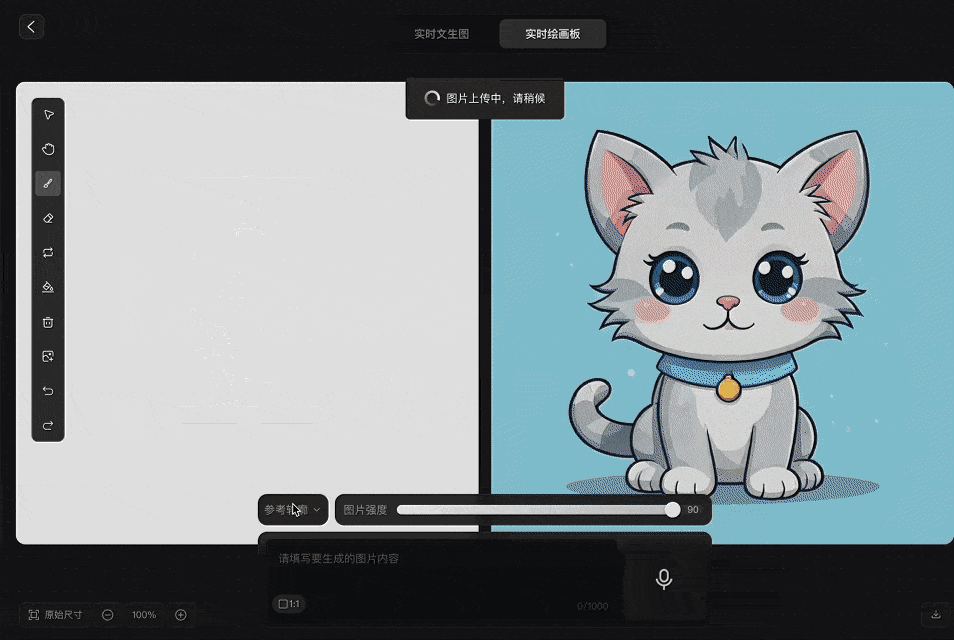Clear canvas with trash icon
This screenshot has width=954, height=640.
[x=48, y=322]
